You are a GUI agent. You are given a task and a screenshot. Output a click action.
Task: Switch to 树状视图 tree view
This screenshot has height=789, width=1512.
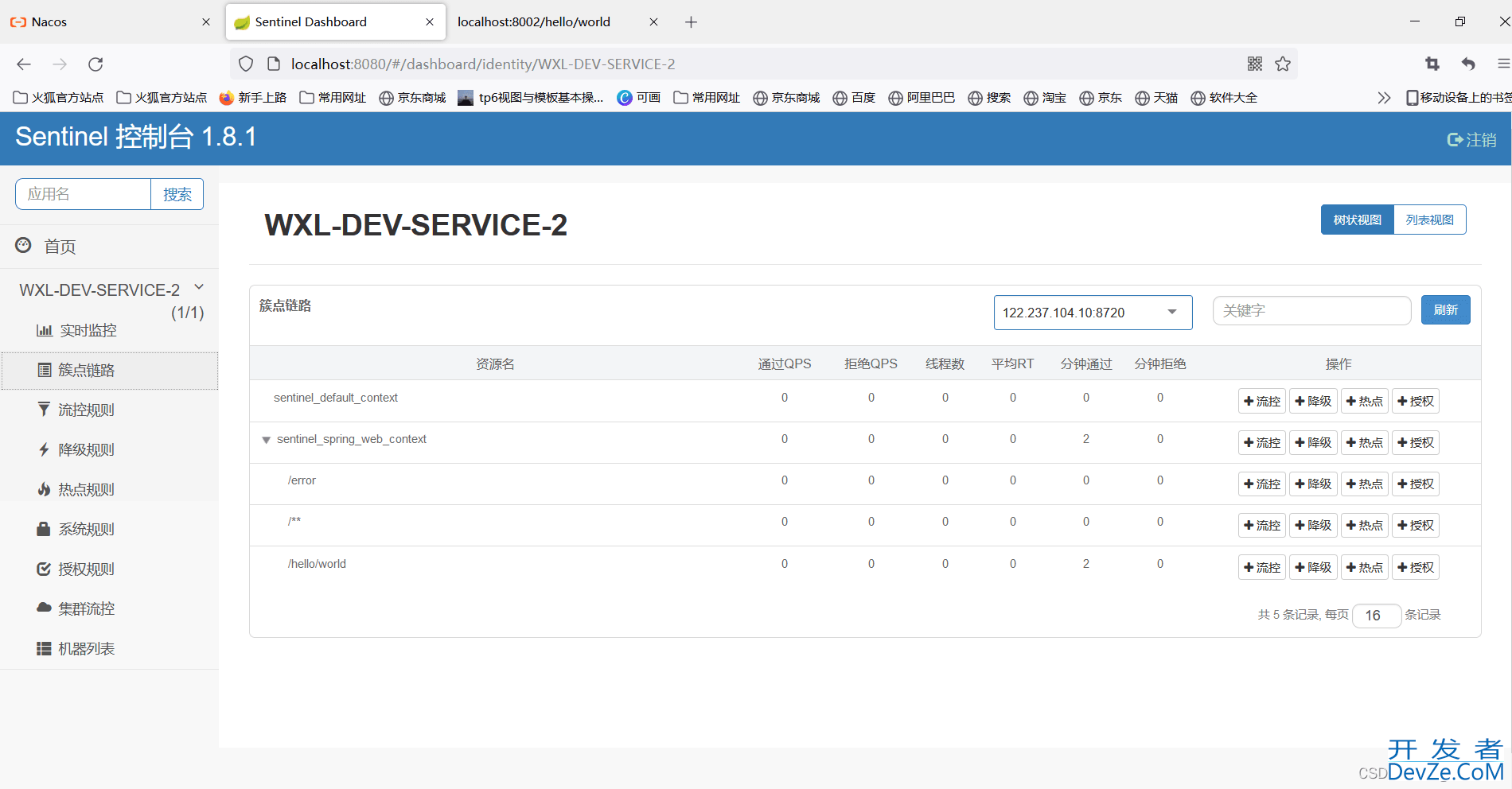(x=1358, y=220)
